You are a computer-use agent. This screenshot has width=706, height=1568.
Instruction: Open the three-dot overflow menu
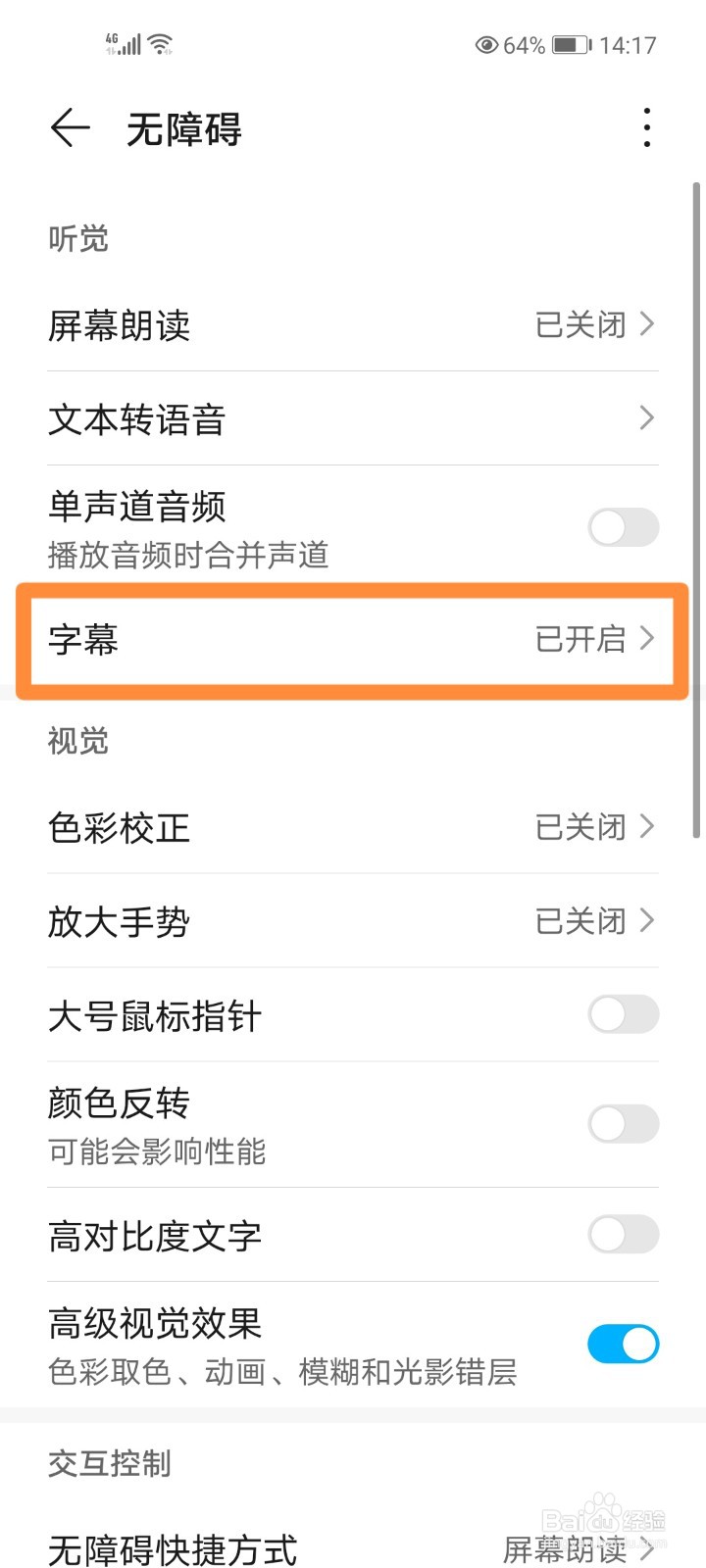(x=646, y=128)
